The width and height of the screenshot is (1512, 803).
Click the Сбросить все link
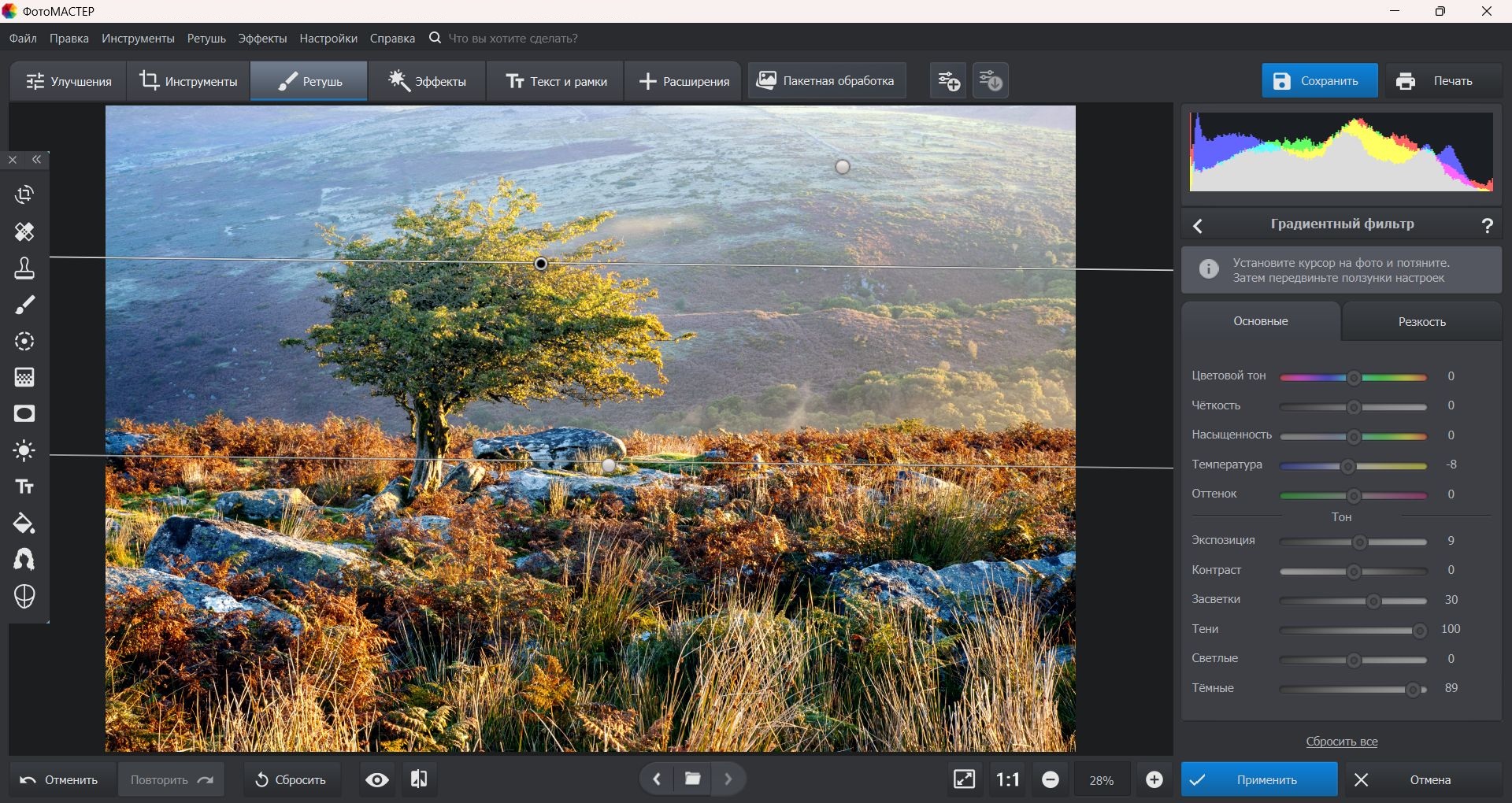(1341, 742)
